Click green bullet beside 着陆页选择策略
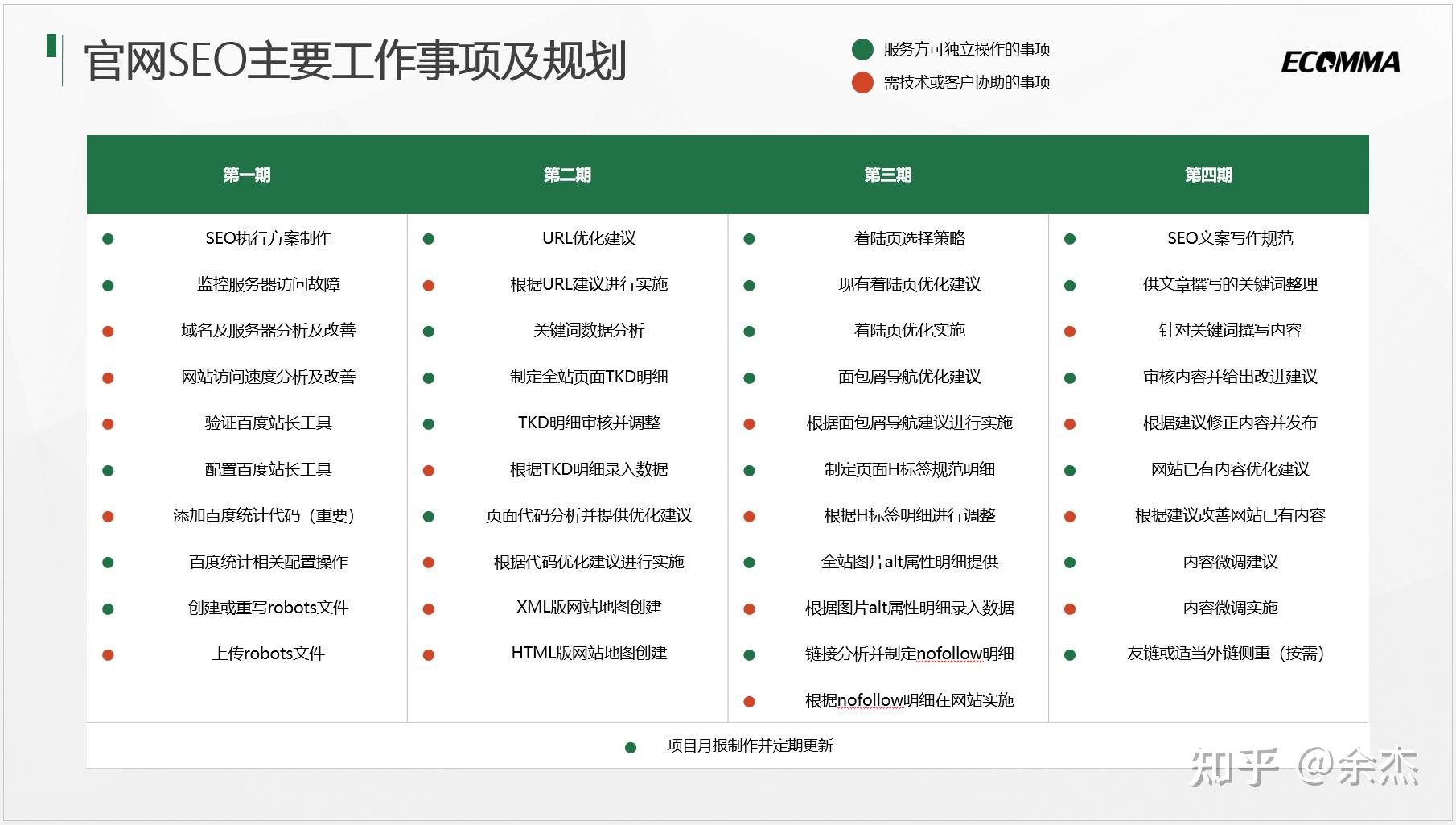 point(749,239)
